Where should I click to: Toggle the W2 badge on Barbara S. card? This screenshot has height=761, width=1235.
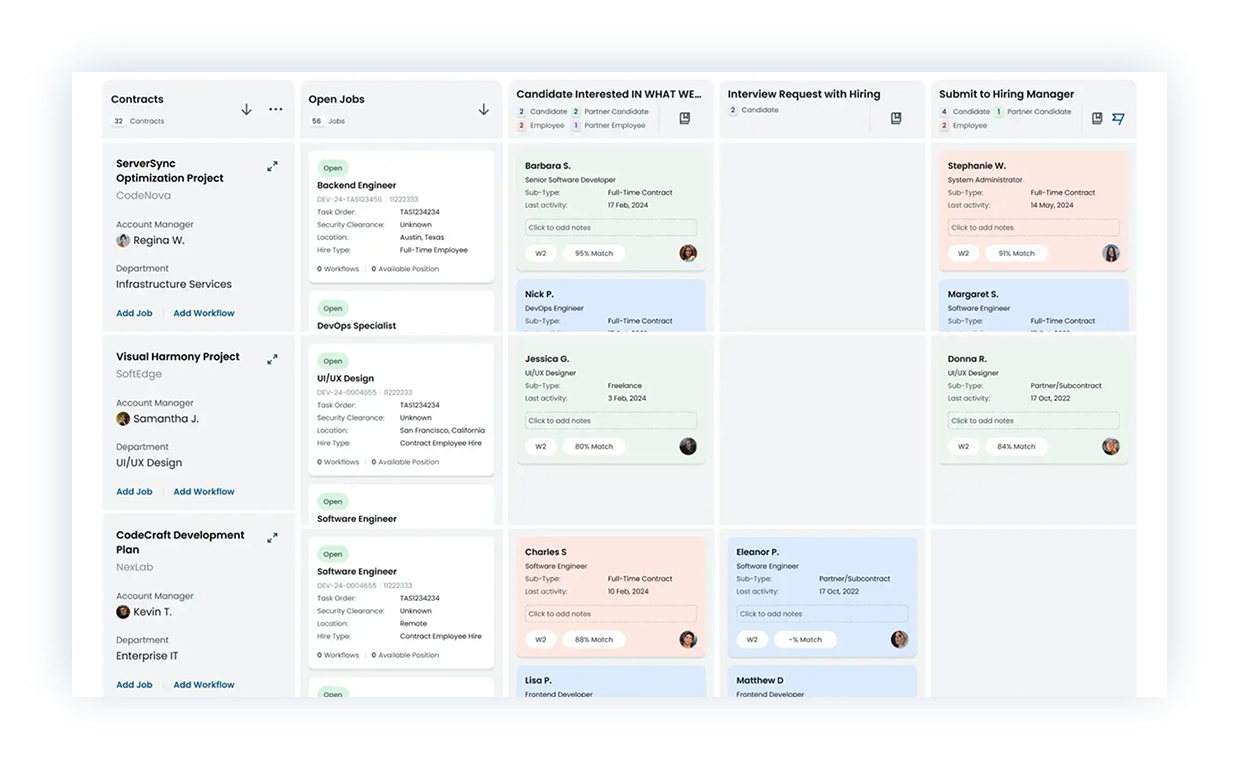(x=540, y=254)
